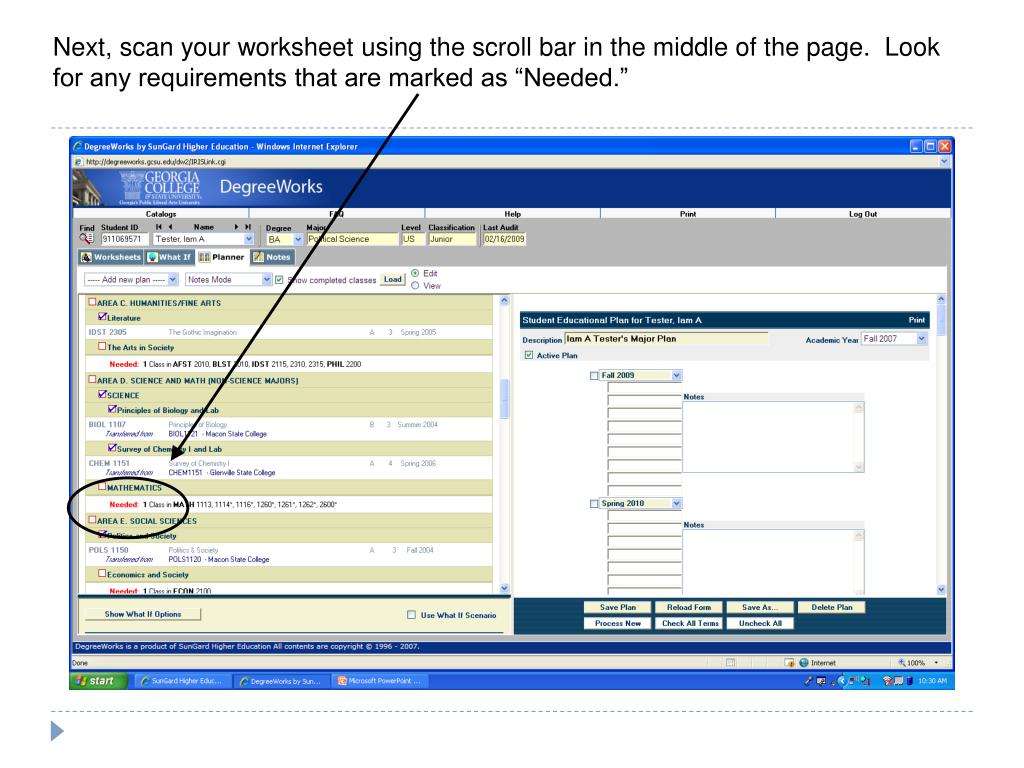1024x768 pixels.
Task: Jump to last student record arrow
Action: tap(248, 227)
